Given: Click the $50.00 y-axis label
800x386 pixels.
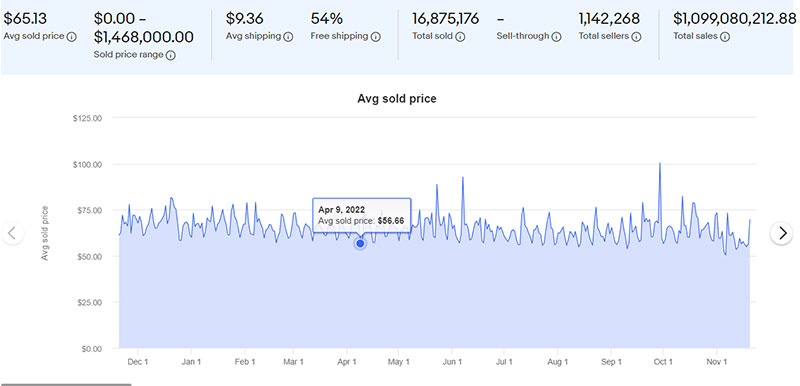Looking at the screenshot, I should click(90, 256).
